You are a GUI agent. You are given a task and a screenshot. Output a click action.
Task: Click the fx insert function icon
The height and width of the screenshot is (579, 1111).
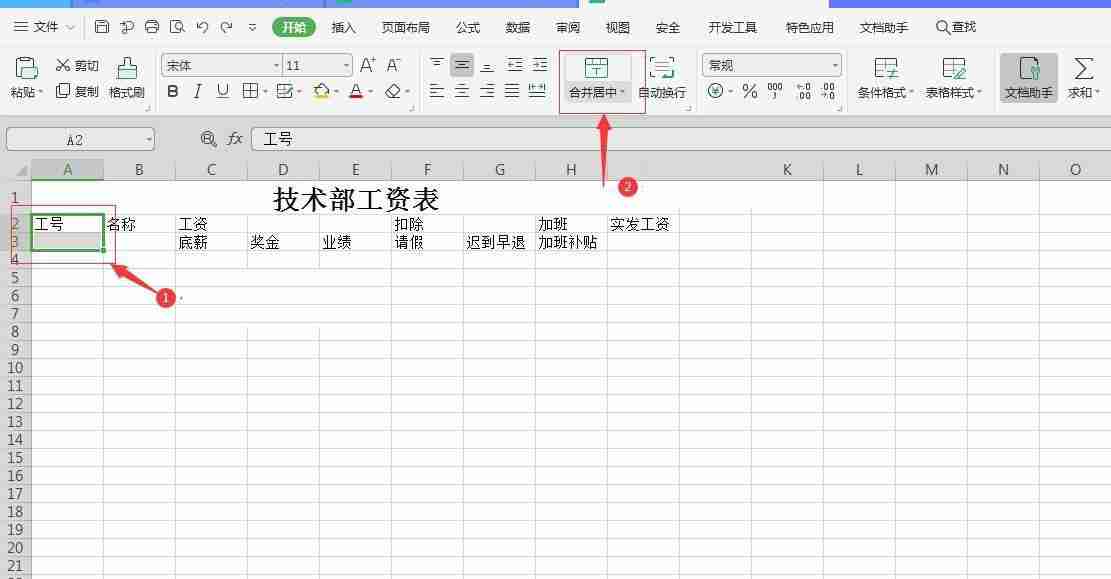pos(235,139)
